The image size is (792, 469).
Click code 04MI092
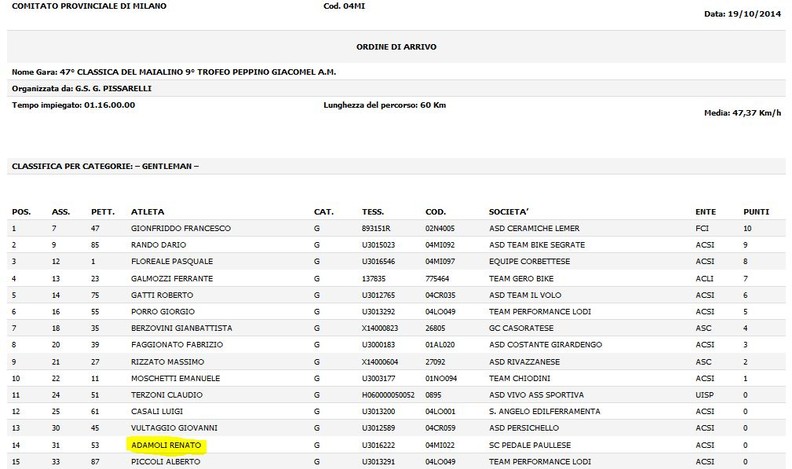440,245
